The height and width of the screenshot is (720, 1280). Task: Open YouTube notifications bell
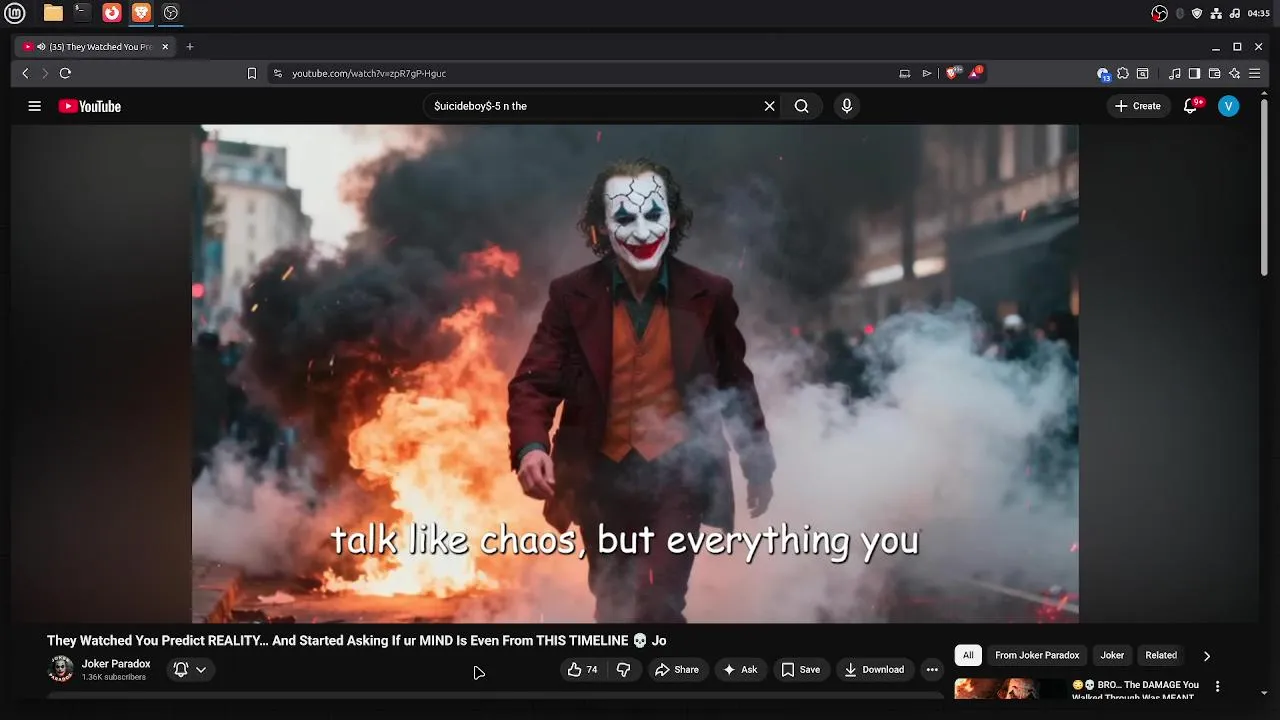1190,106
